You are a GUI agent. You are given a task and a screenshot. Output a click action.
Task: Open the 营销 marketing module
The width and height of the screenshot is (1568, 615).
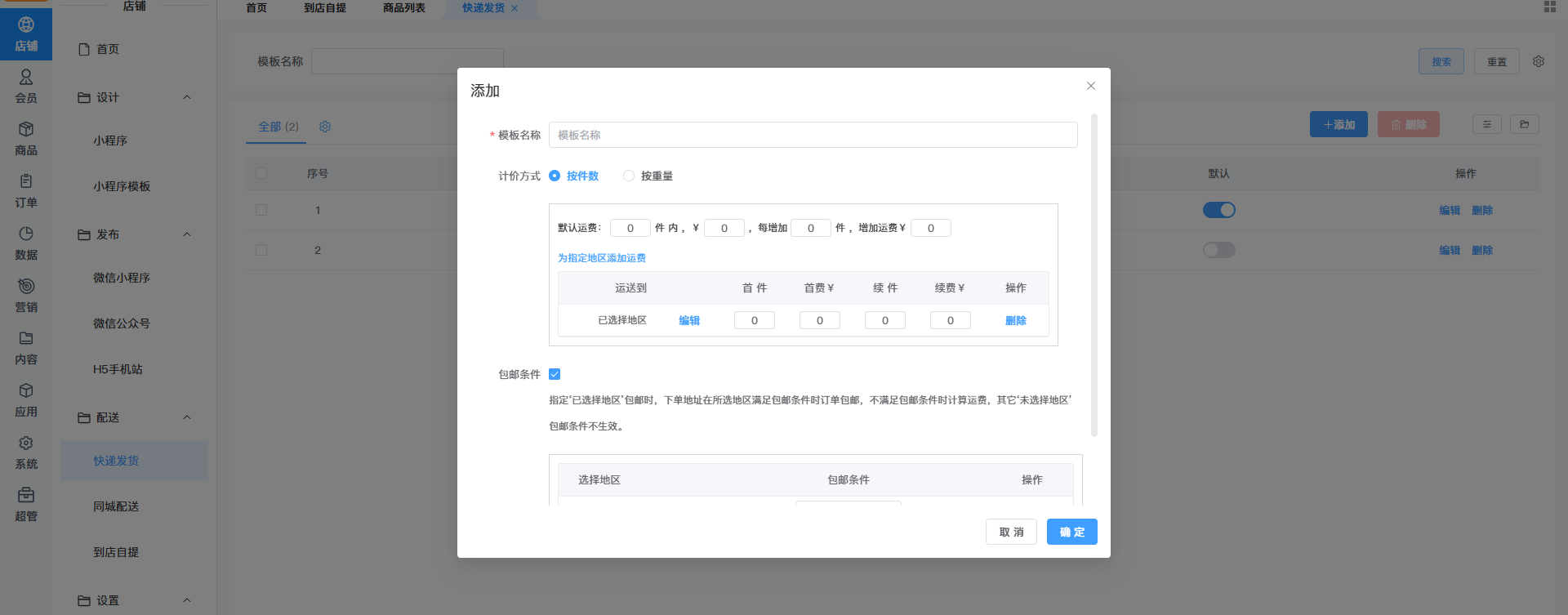coord(26,296)
